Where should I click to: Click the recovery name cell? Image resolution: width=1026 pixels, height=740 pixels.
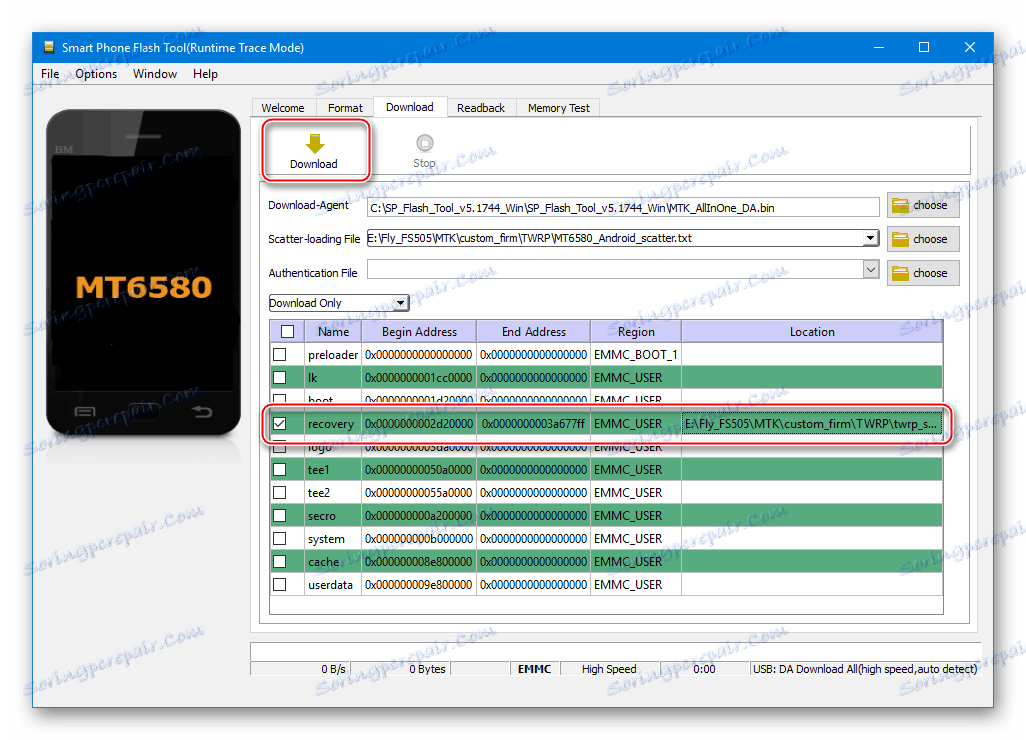[x=333, y=423]
